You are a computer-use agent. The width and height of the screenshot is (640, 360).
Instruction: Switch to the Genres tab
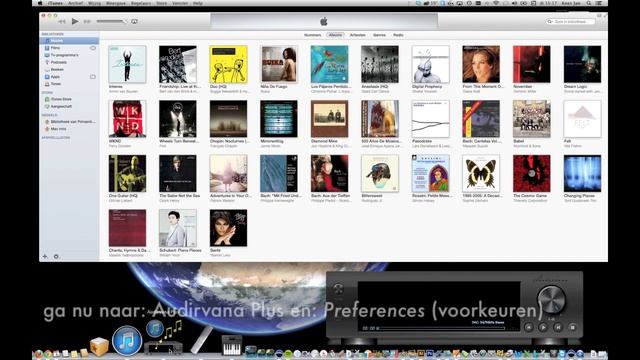coord(379,35)
